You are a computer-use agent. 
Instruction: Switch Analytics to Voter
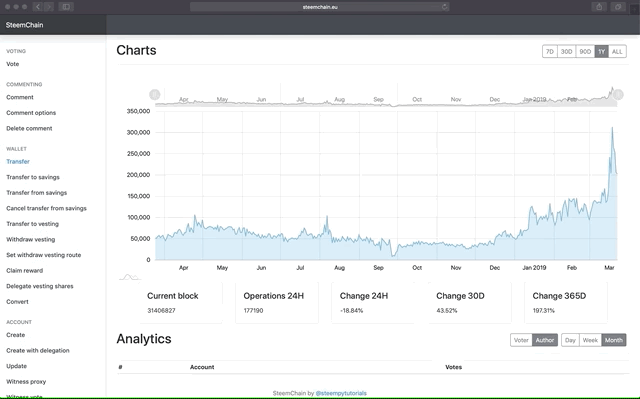pyautogui.click(x=521, y=340)
